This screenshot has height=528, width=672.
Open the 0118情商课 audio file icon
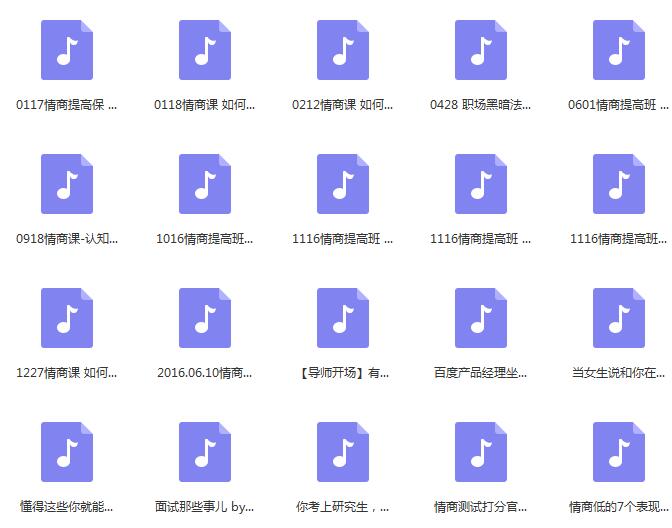coord(205,50)
